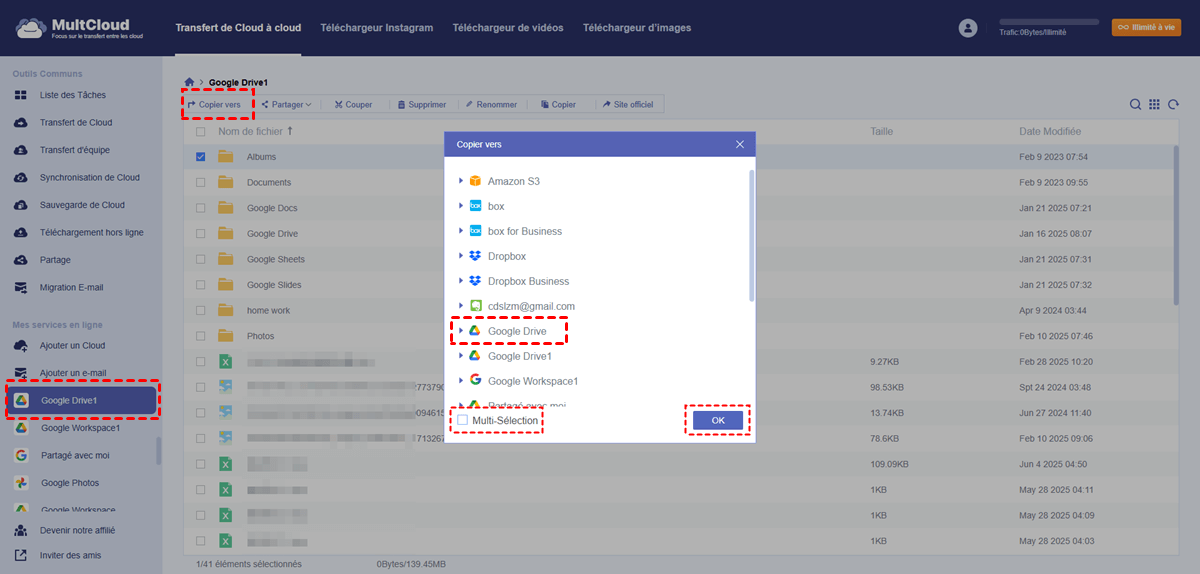Screen dimensions: 1200x574
Task: Expand box for Business node
Action: click(x=461, y=231)
